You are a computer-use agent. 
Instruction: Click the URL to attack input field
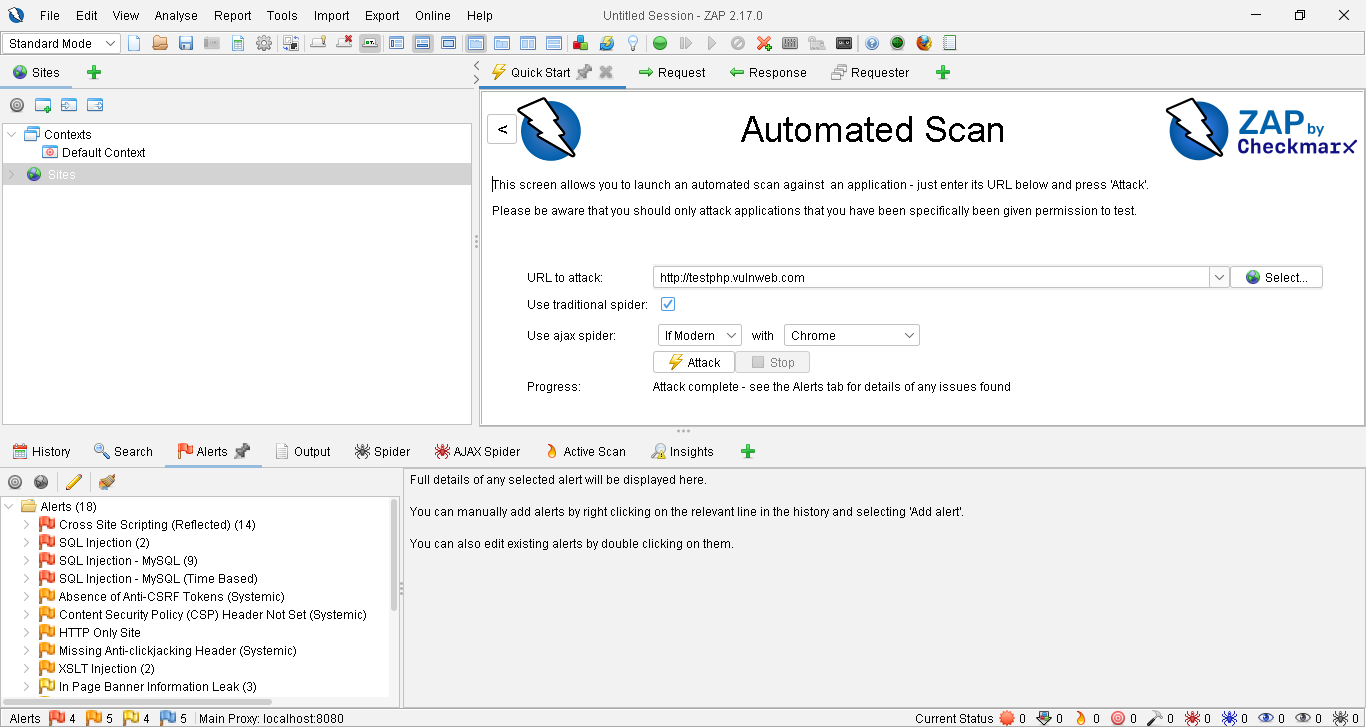pos(930,277)
